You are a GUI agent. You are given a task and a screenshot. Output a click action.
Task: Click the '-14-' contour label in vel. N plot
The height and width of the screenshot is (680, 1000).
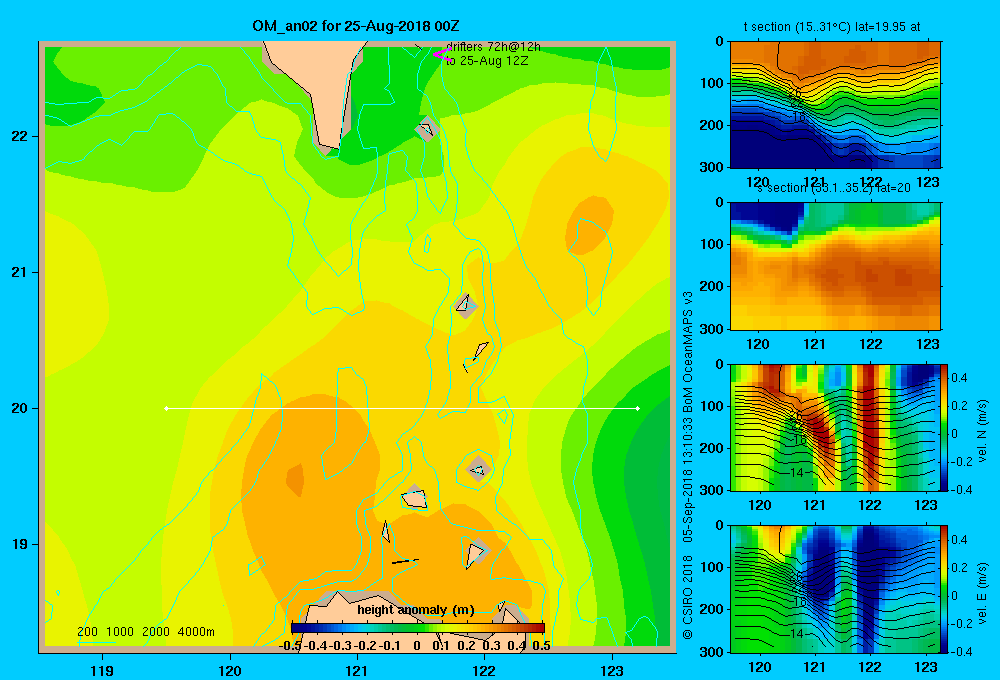796,473
